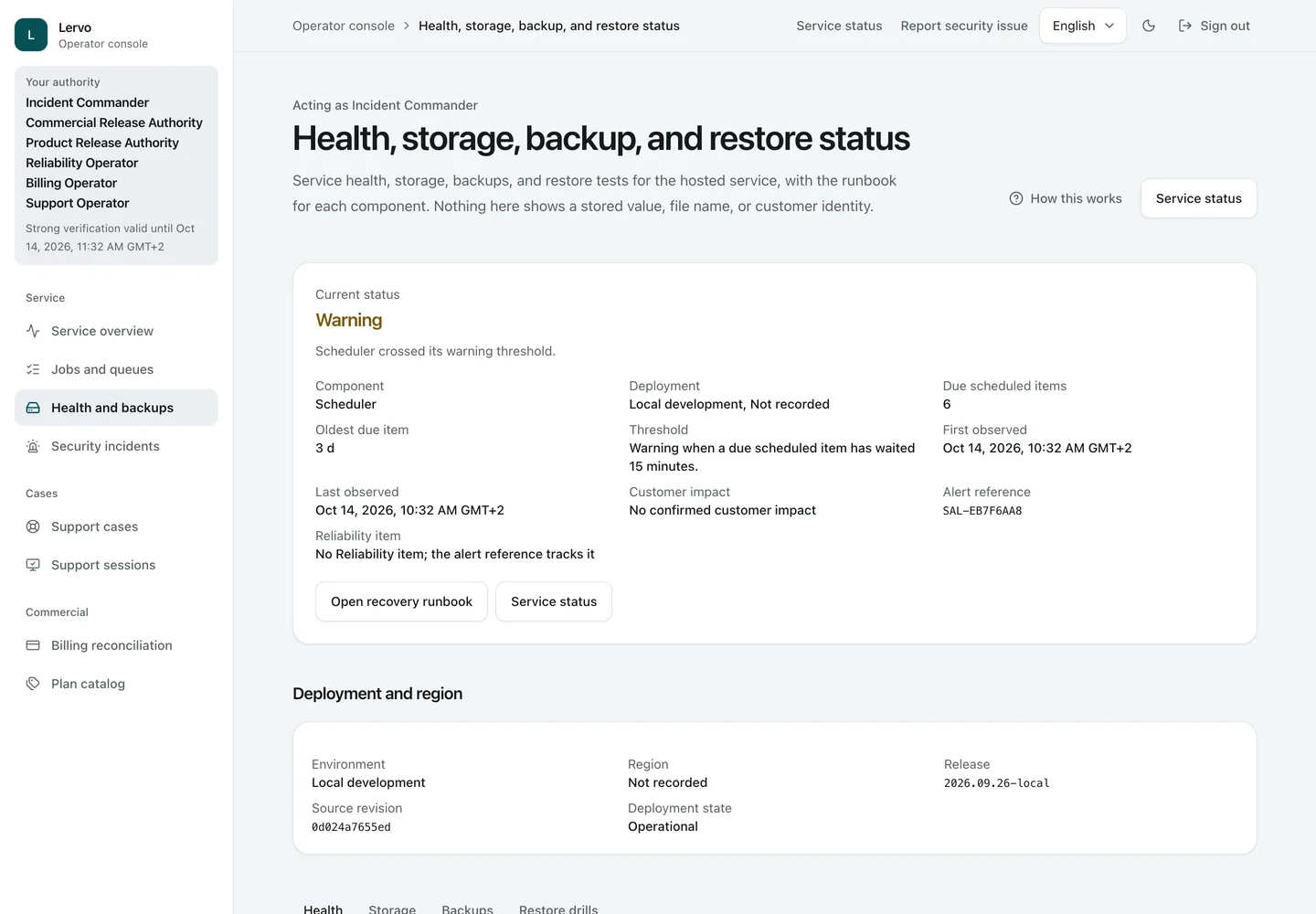Image resolution: width=1316 pixels, height=914 pixels.
Task: Click the Support cases lifebuoy icon
Action: pos(33,526)
